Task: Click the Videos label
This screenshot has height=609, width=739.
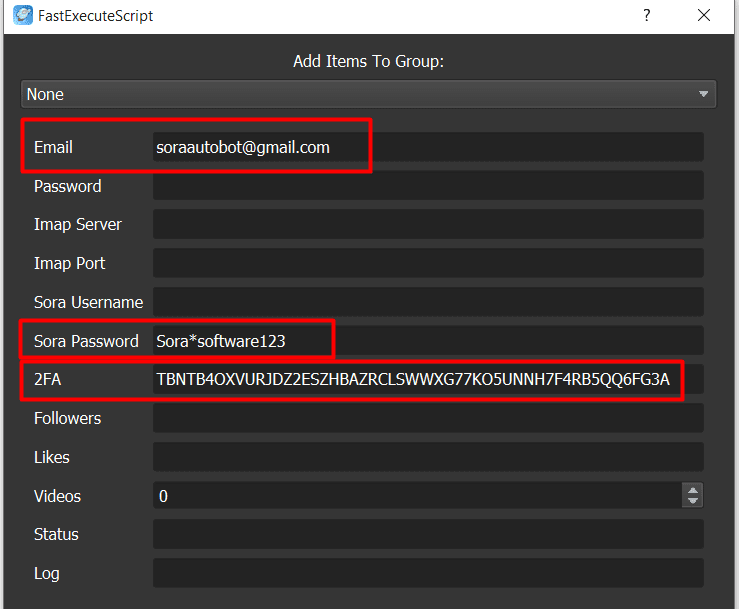Action: point(57,496)
